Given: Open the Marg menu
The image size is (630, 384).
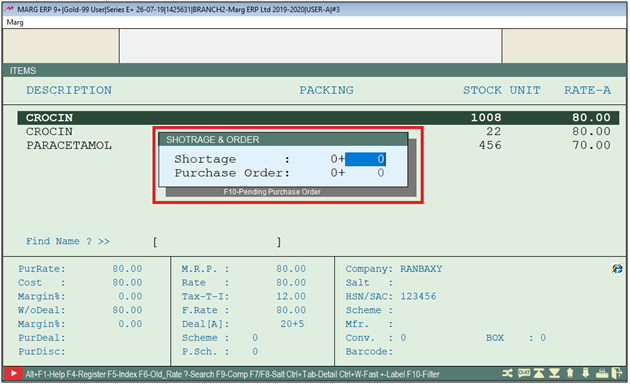Looking at the screenshot, I should point(15,22).
